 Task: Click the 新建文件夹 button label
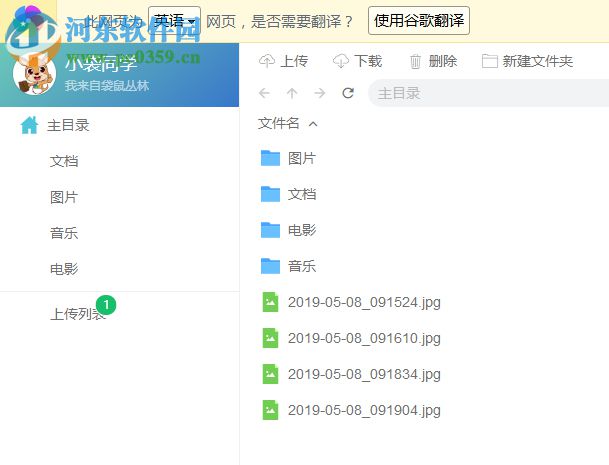pos(538,61)
